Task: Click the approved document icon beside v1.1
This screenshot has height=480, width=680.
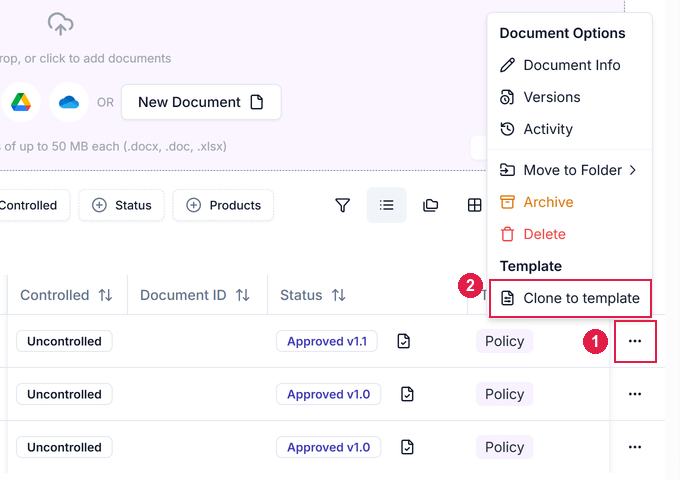Action: click(404, 341)
